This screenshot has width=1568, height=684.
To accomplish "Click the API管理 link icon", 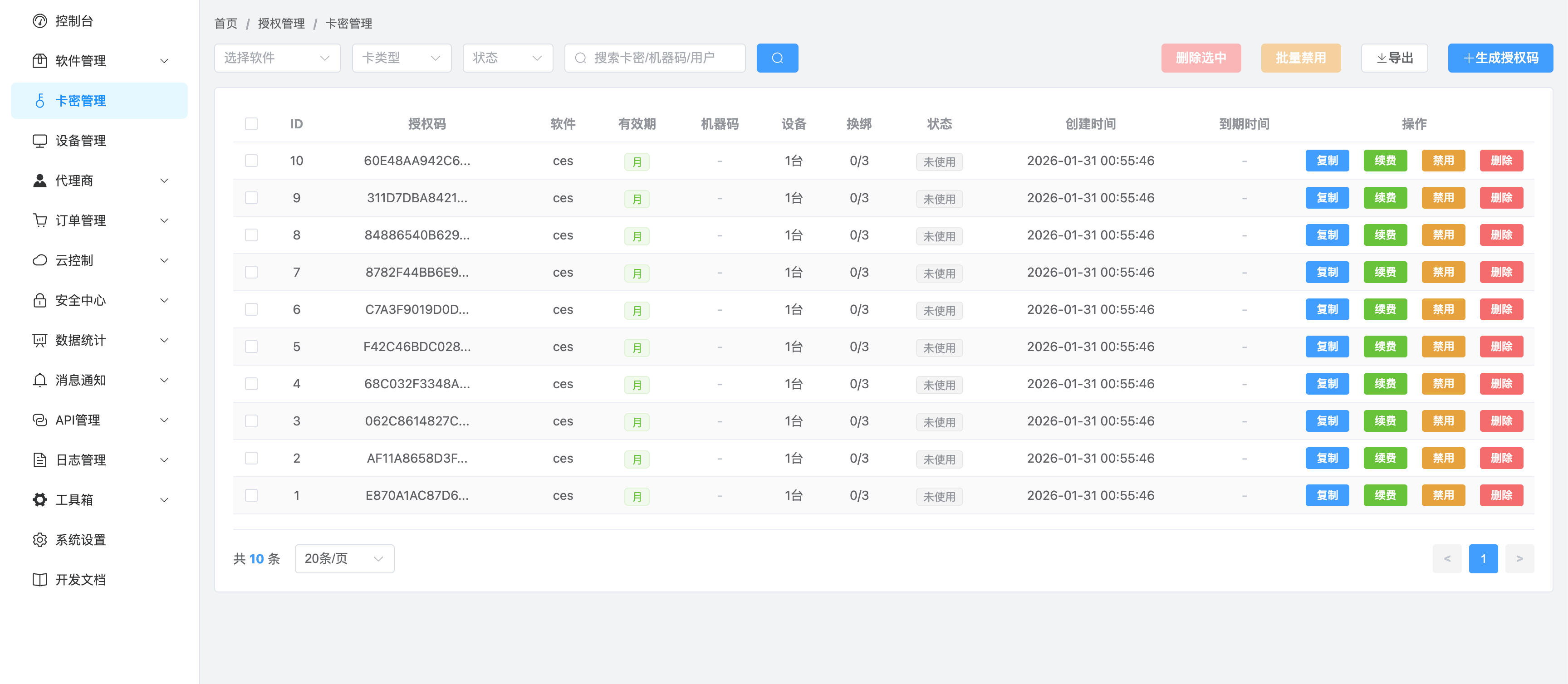I will [x=39, y=420].
